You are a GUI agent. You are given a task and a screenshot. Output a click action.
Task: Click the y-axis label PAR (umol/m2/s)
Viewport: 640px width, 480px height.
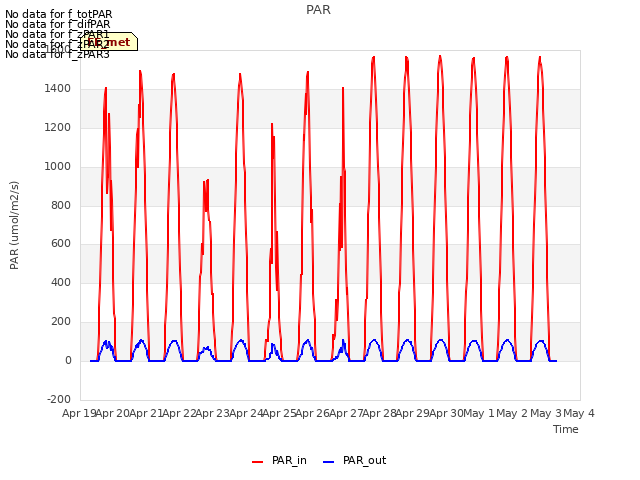point(14,225)
